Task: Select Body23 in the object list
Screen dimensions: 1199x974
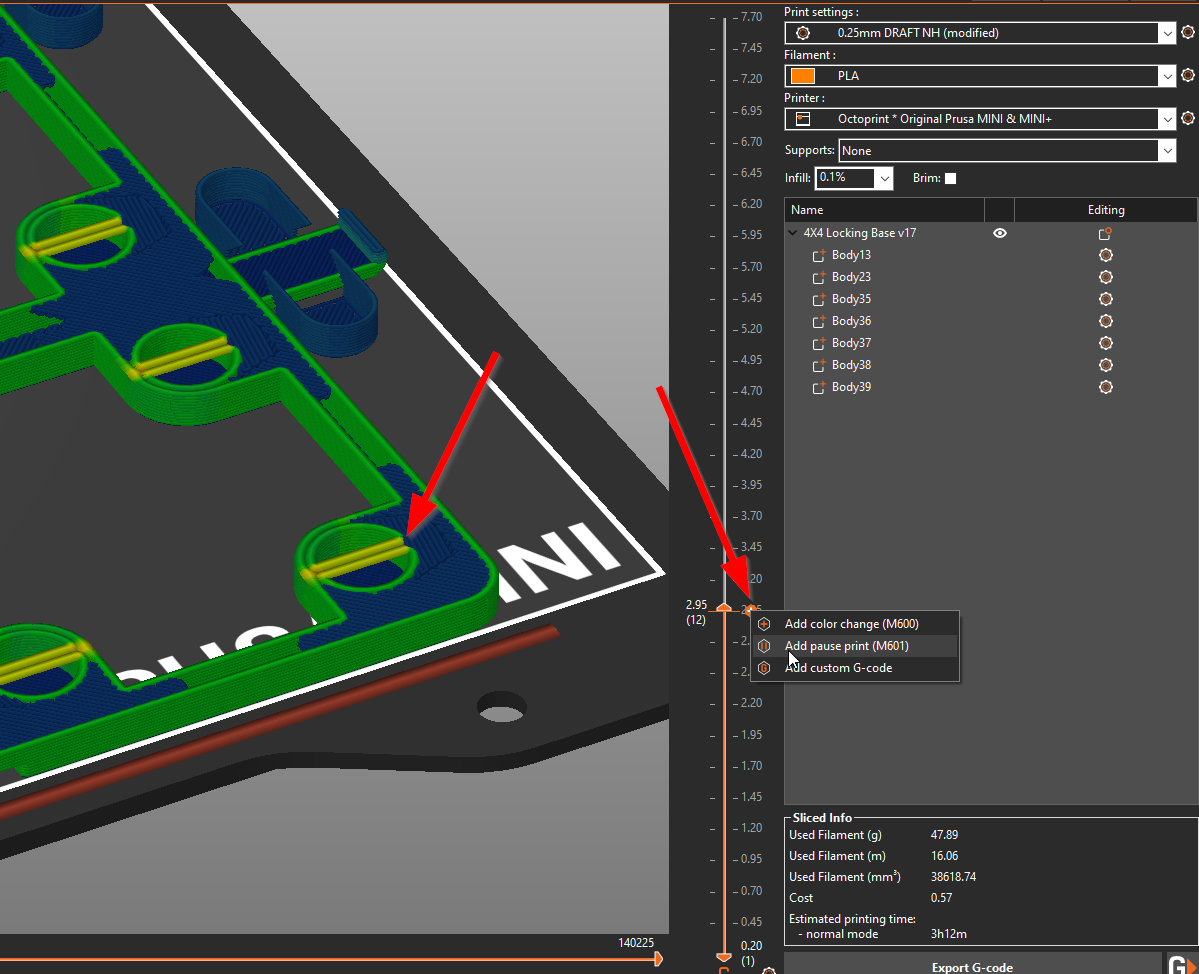Action: pyautogui.click(x=850, y=277)
